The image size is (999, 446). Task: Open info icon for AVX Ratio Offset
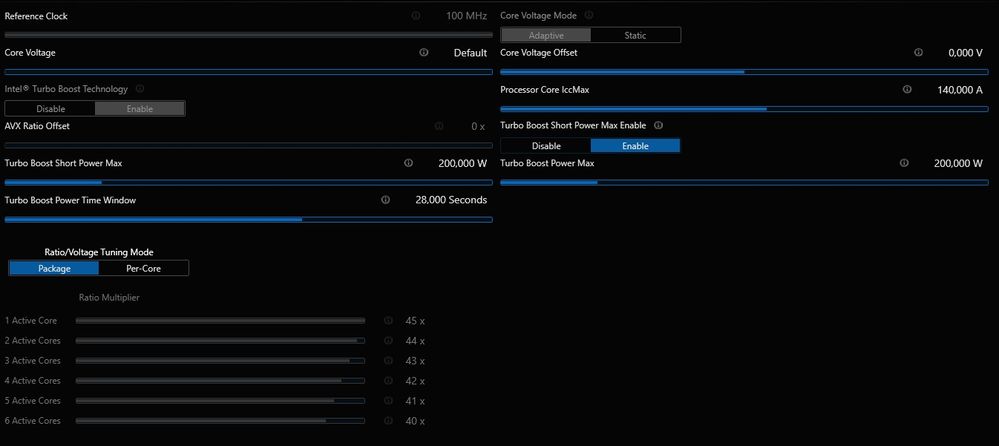coord(439,126)
